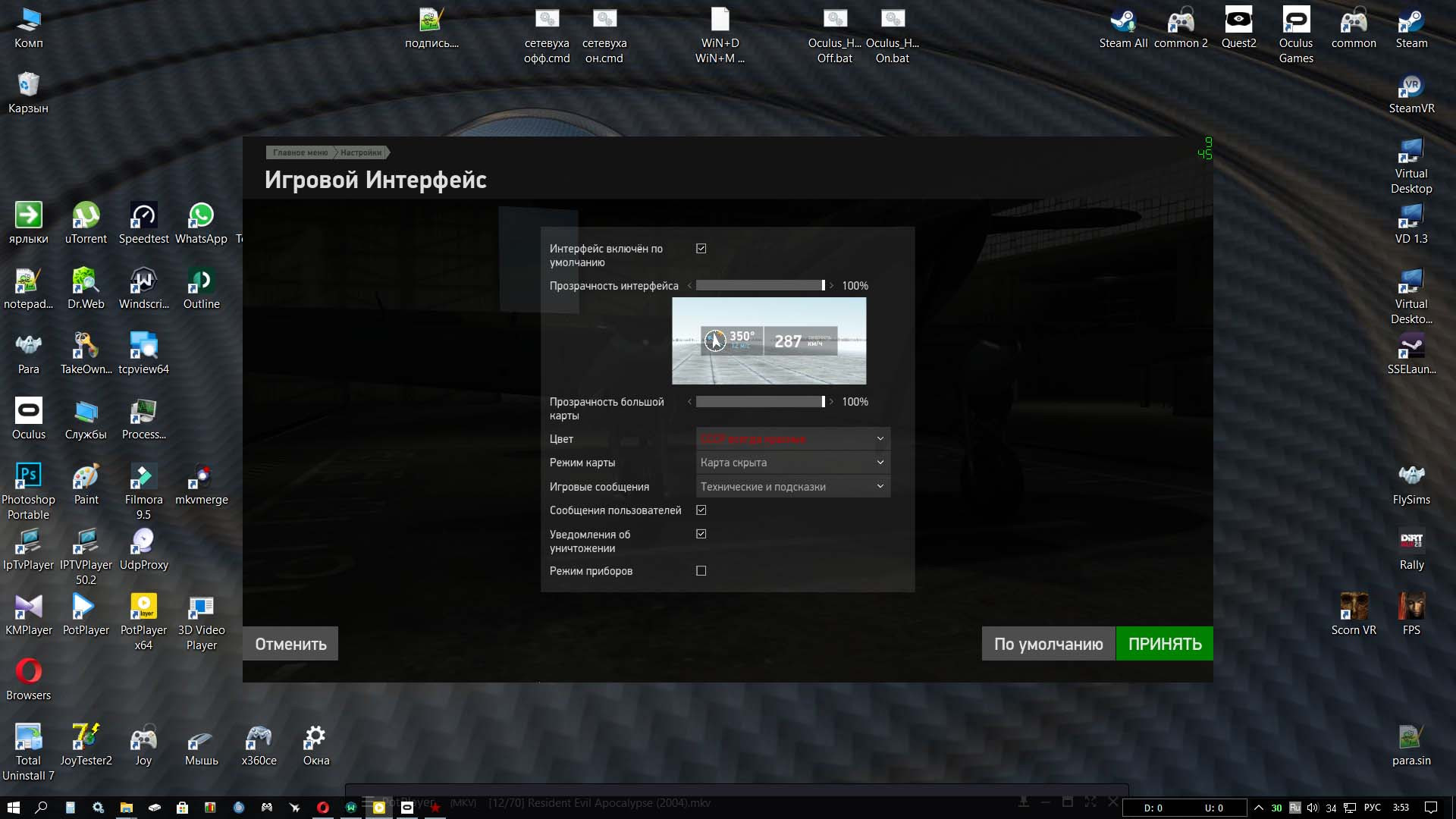Open the Quest2 desktop icon

(x=1238, y=28)
